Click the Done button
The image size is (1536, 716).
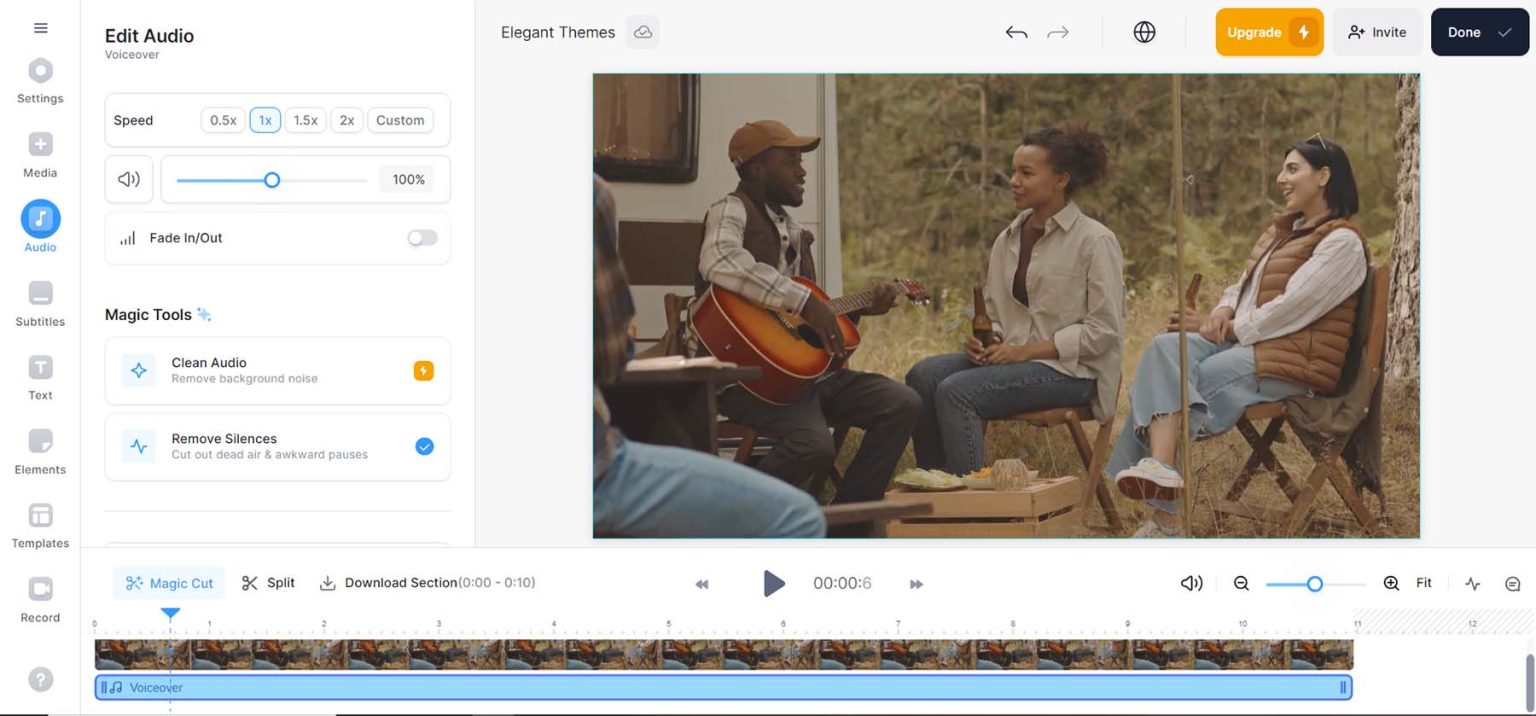(1480, 32)
